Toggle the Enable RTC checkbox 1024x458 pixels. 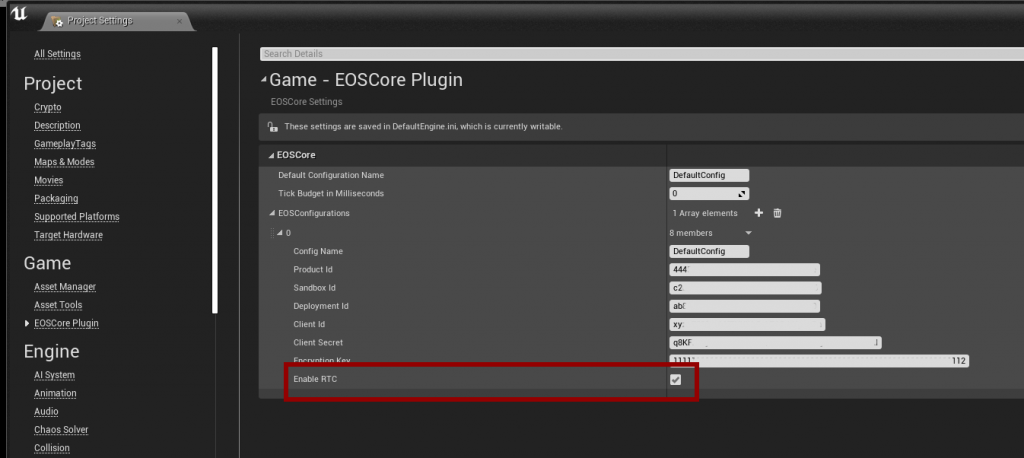pos(675,380)
